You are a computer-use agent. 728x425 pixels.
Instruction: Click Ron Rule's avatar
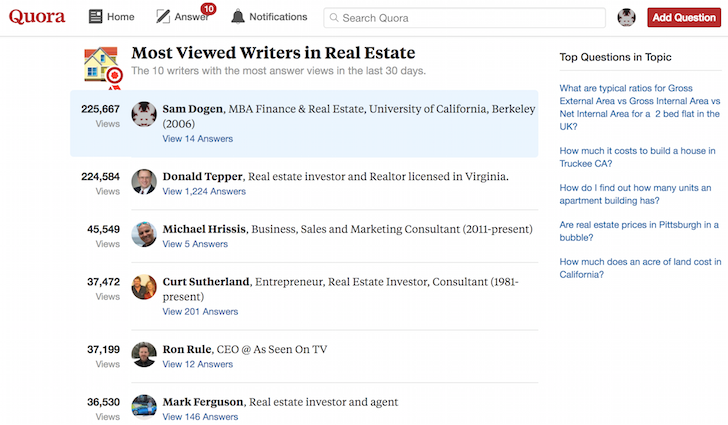coord(144,354)
